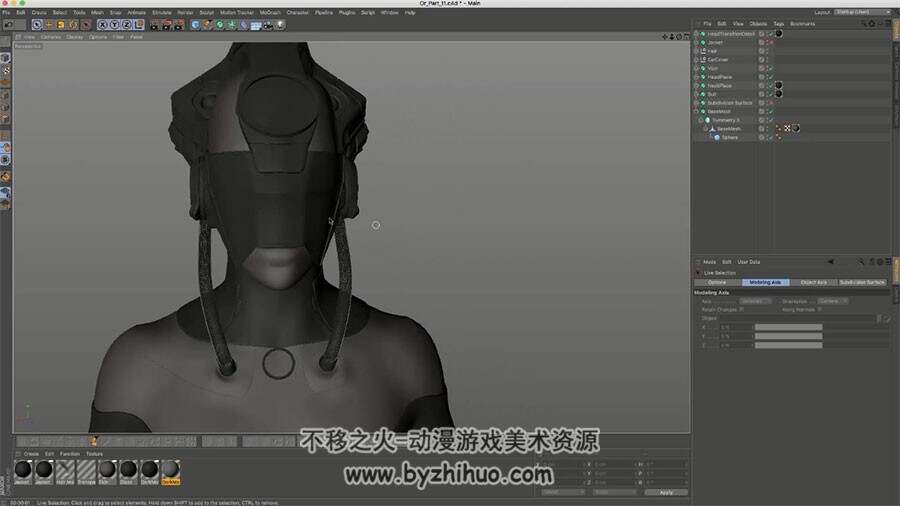Viewport: 900px width, 506px height.
Task: Click the Spline Pen tool icon
Action: click(207, 25)
